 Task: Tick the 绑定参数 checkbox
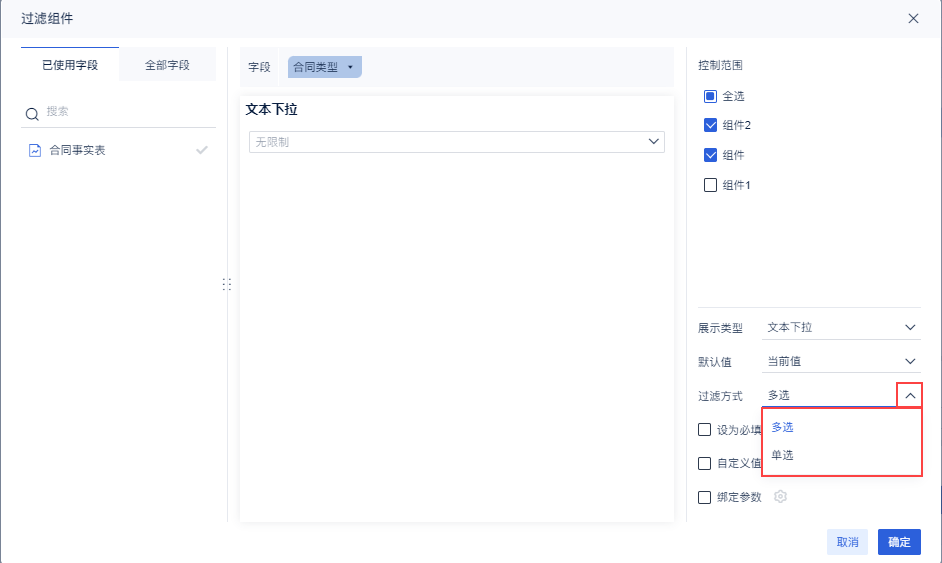(x=705, y=497)
